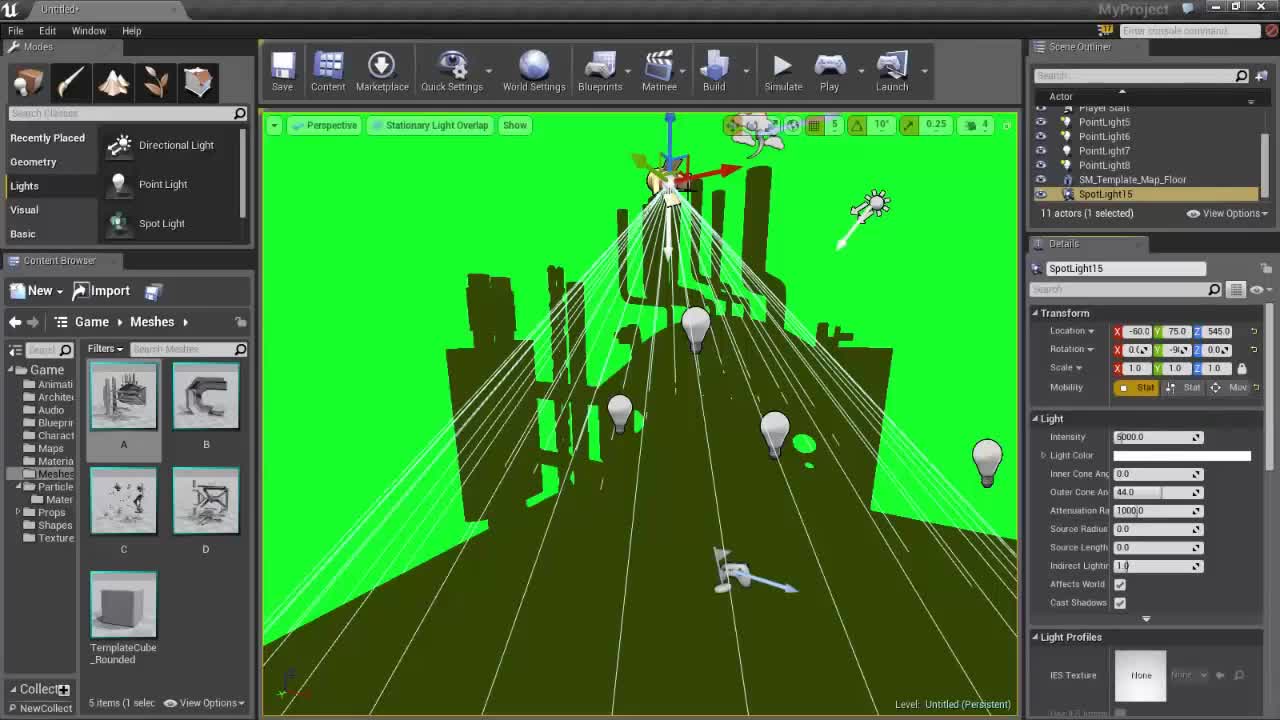Select TemplateCube_Rounded mesh thumbnail
Image resolution: width=1280 pixels, height=720 pixels.
pos(124,605)
